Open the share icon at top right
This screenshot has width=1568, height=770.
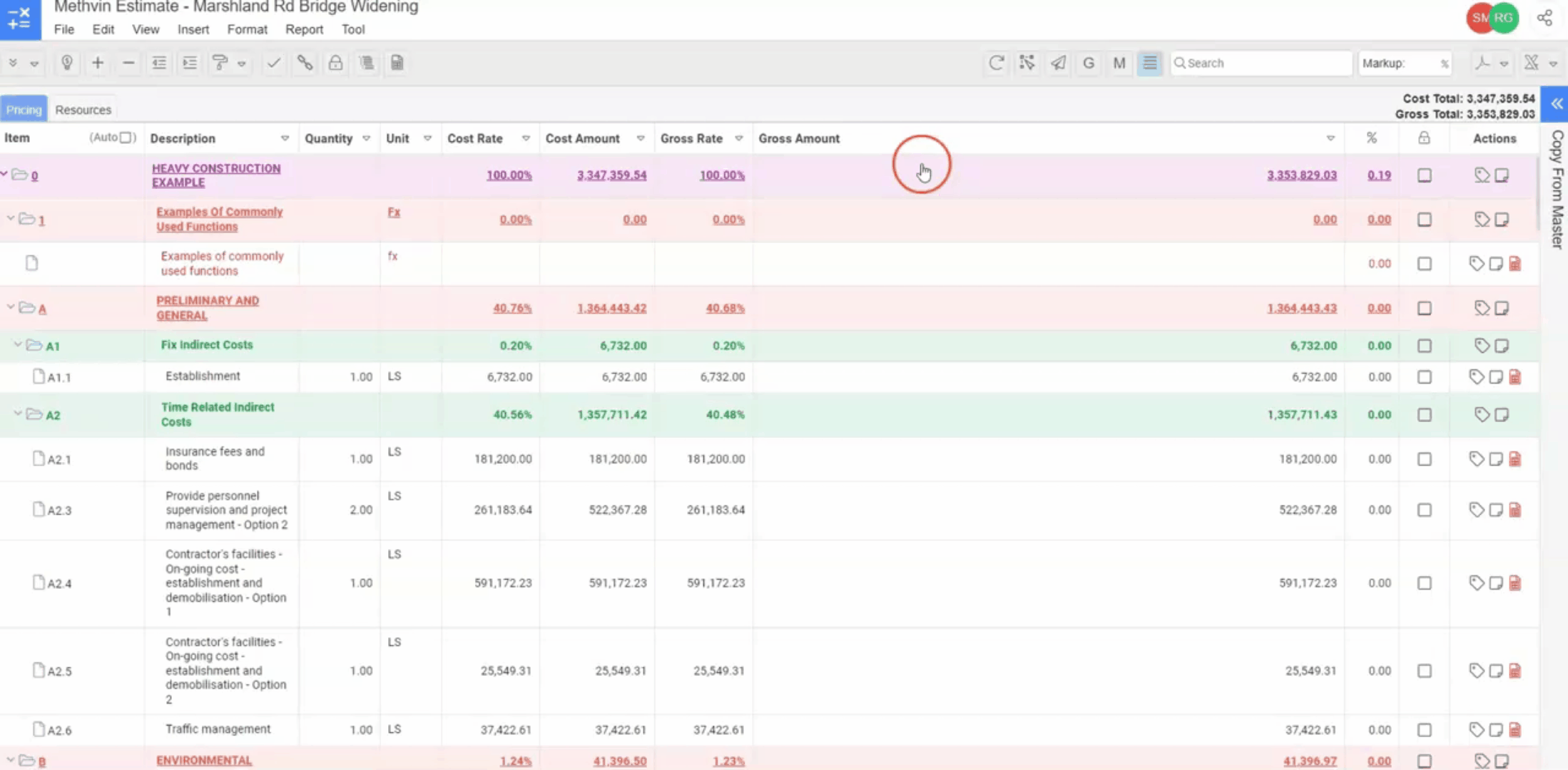click(x=1544, y=18)
